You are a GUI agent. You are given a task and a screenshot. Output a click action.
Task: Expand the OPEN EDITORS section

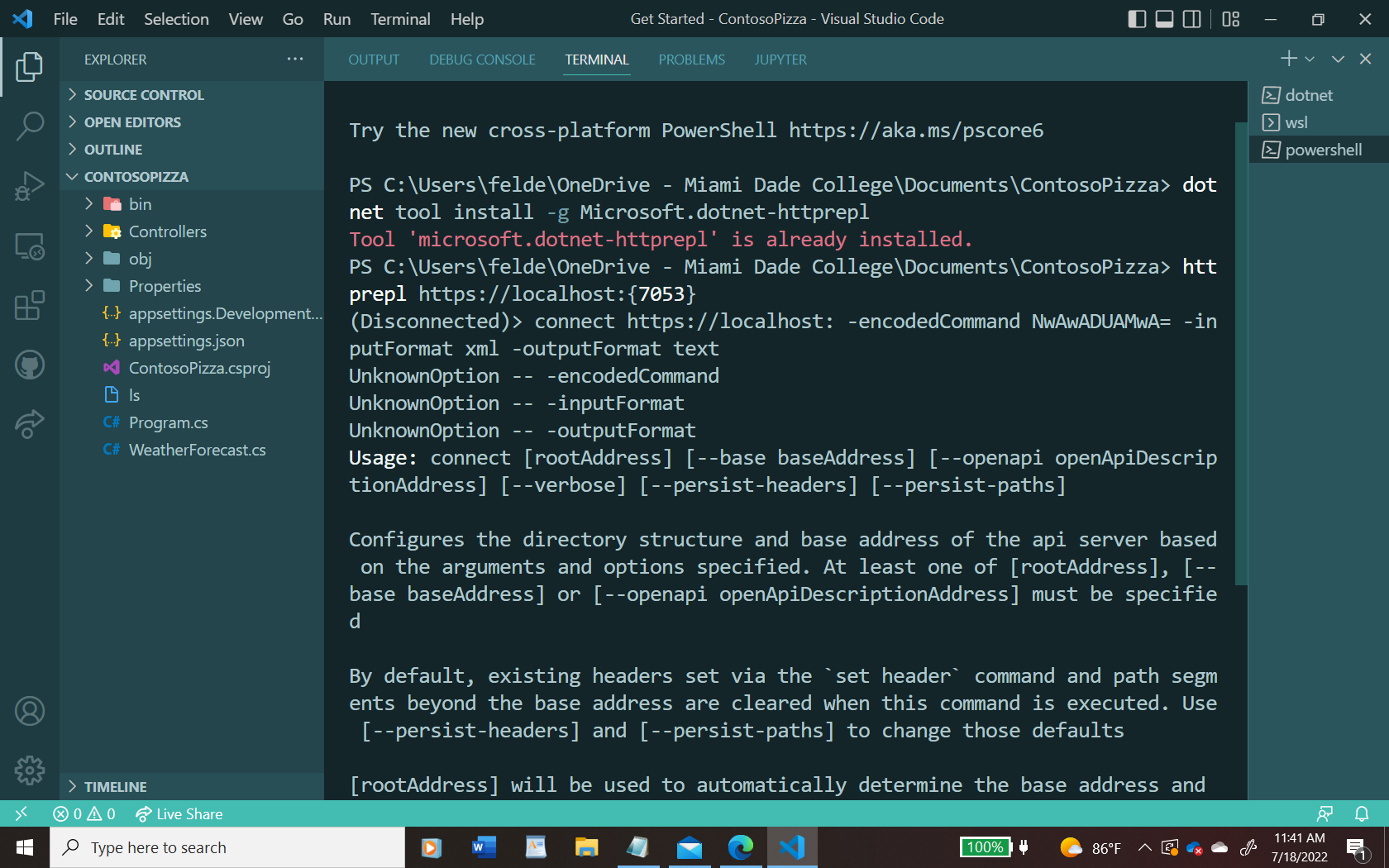point(192,122)
